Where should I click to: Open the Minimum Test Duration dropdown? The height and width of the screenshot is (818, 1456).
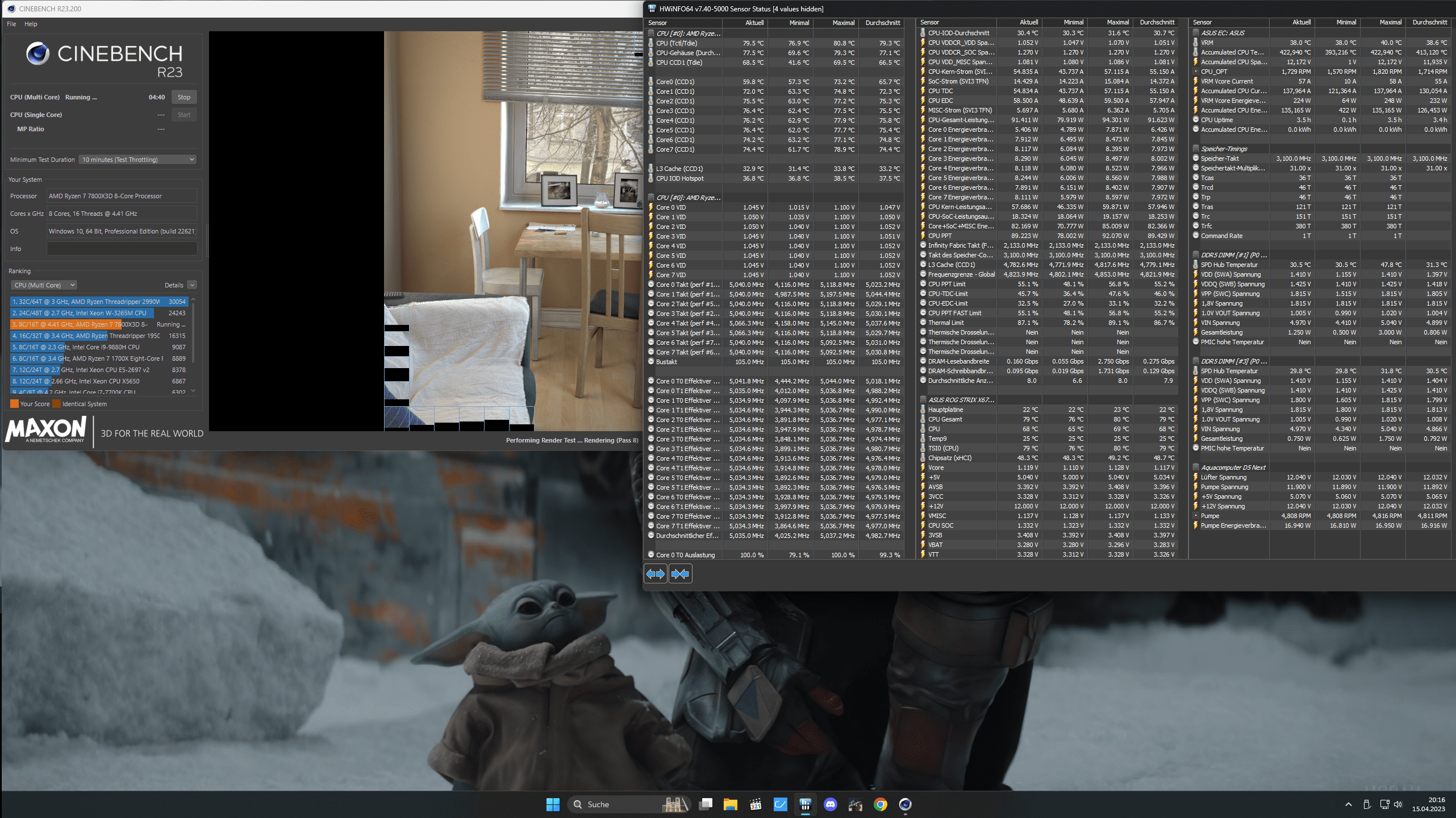pyautogui.click(x=137, y=160)
